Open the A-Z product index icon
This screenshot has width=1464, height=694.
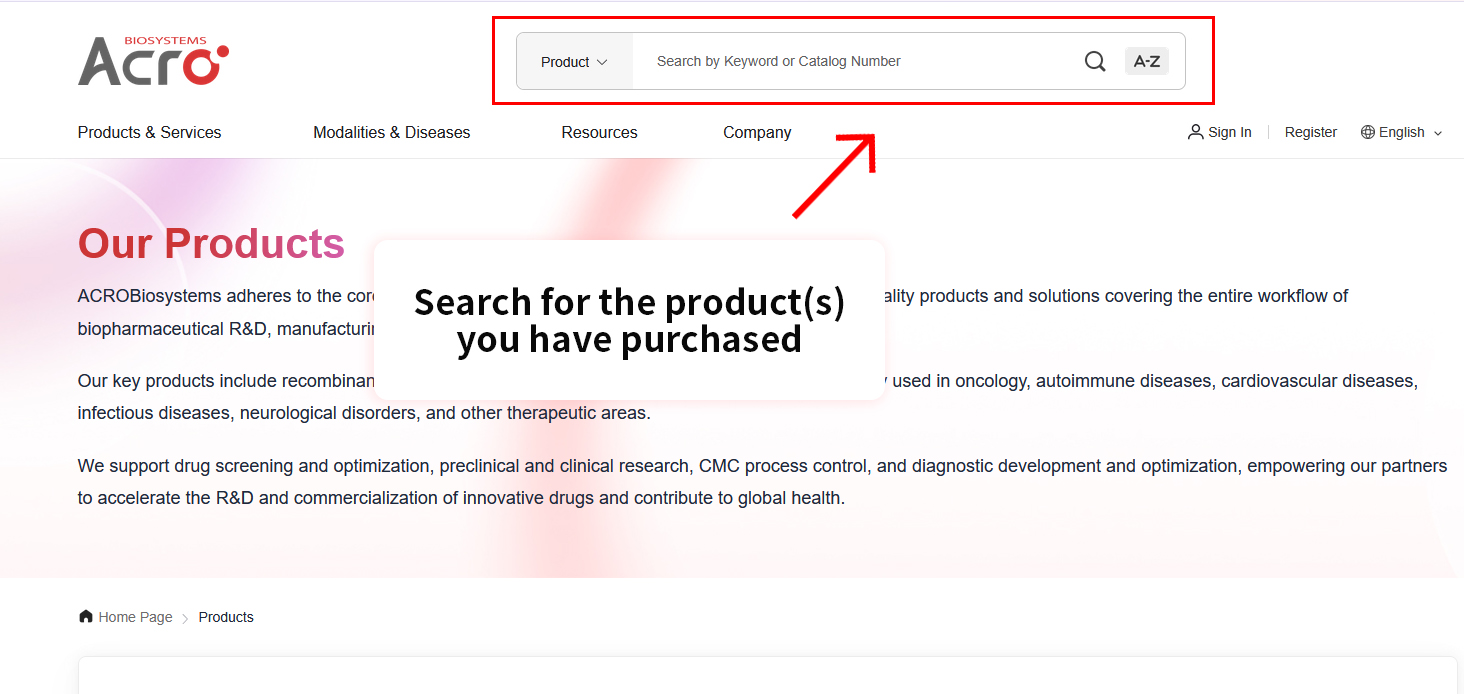[x=1146, y=61]
